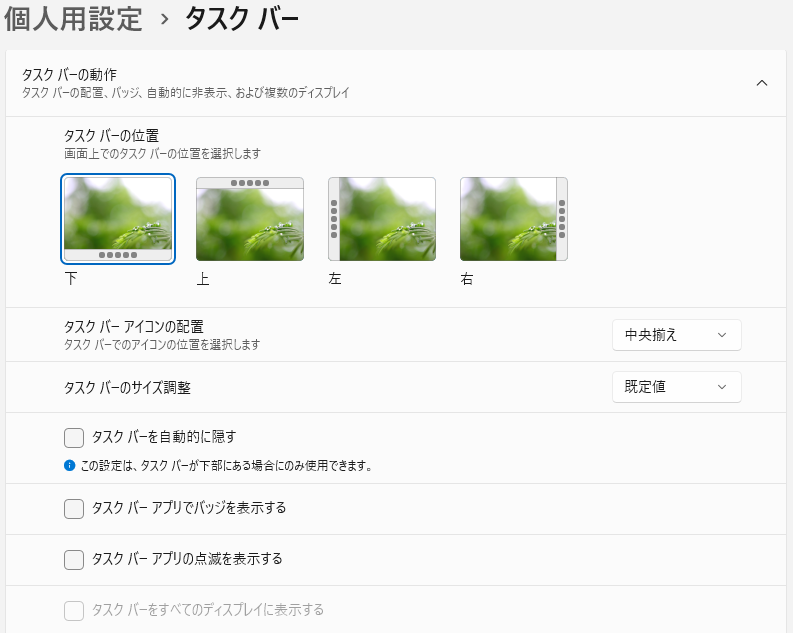Click the タスク バーの動作 header title
Screen dimensions: 793x633
click(69, 75)
